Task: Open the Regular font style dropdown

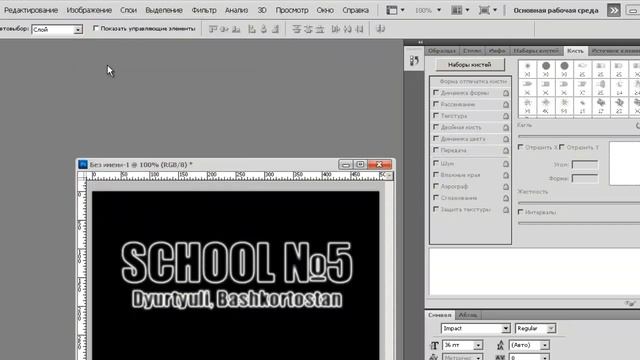Action: coord(551,329)
